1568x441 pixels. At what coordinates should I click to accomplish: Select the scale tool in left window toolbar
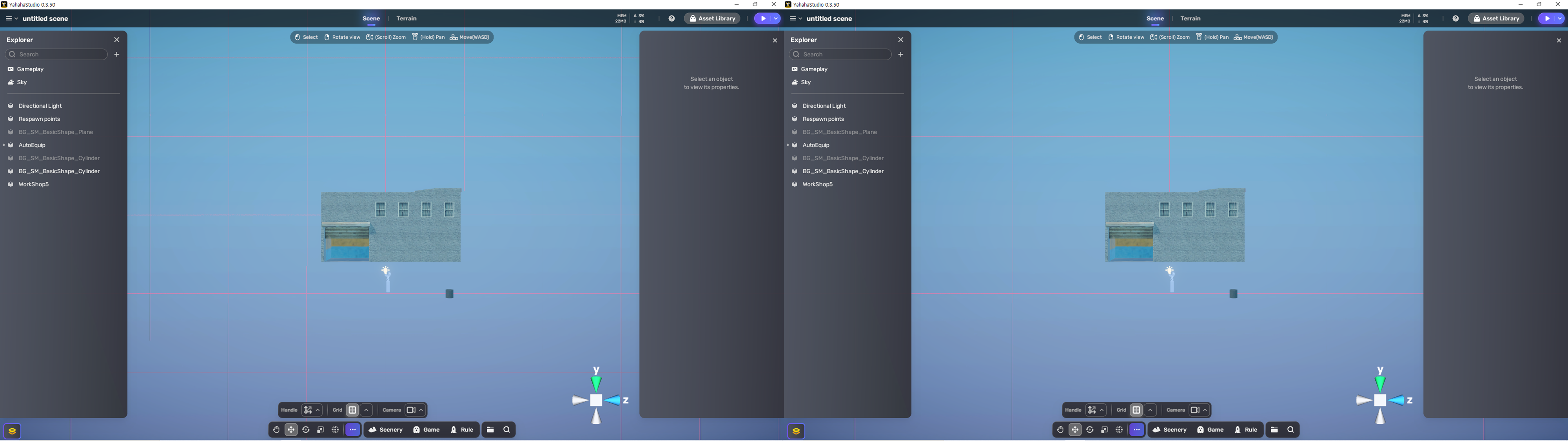point(321,430)
